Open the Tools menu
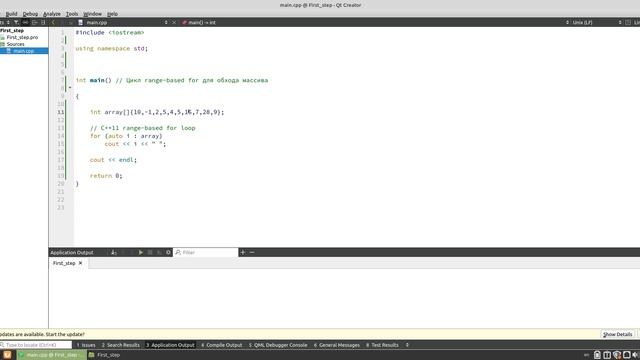Image resolution: width=640 pixels, height=360 pixels. point(72,14)
